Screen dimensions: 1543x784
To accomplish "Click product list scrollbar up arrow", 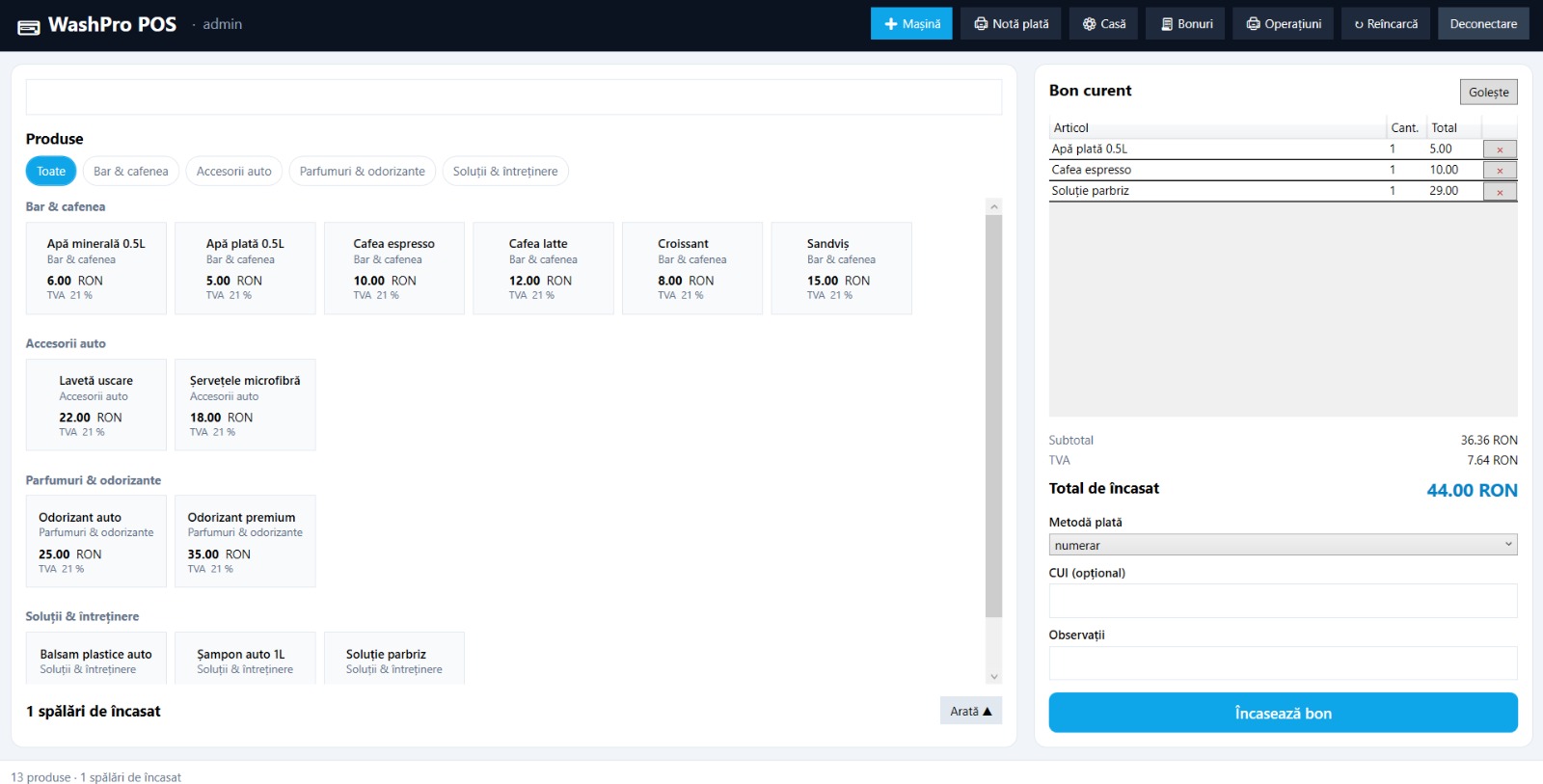I will click(994, 206).
